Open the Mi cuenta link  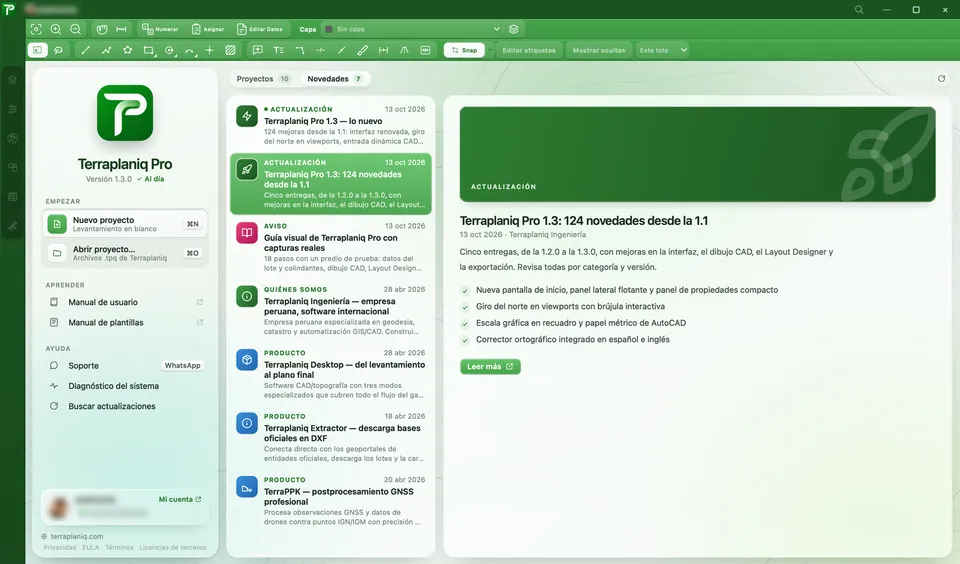180,500
